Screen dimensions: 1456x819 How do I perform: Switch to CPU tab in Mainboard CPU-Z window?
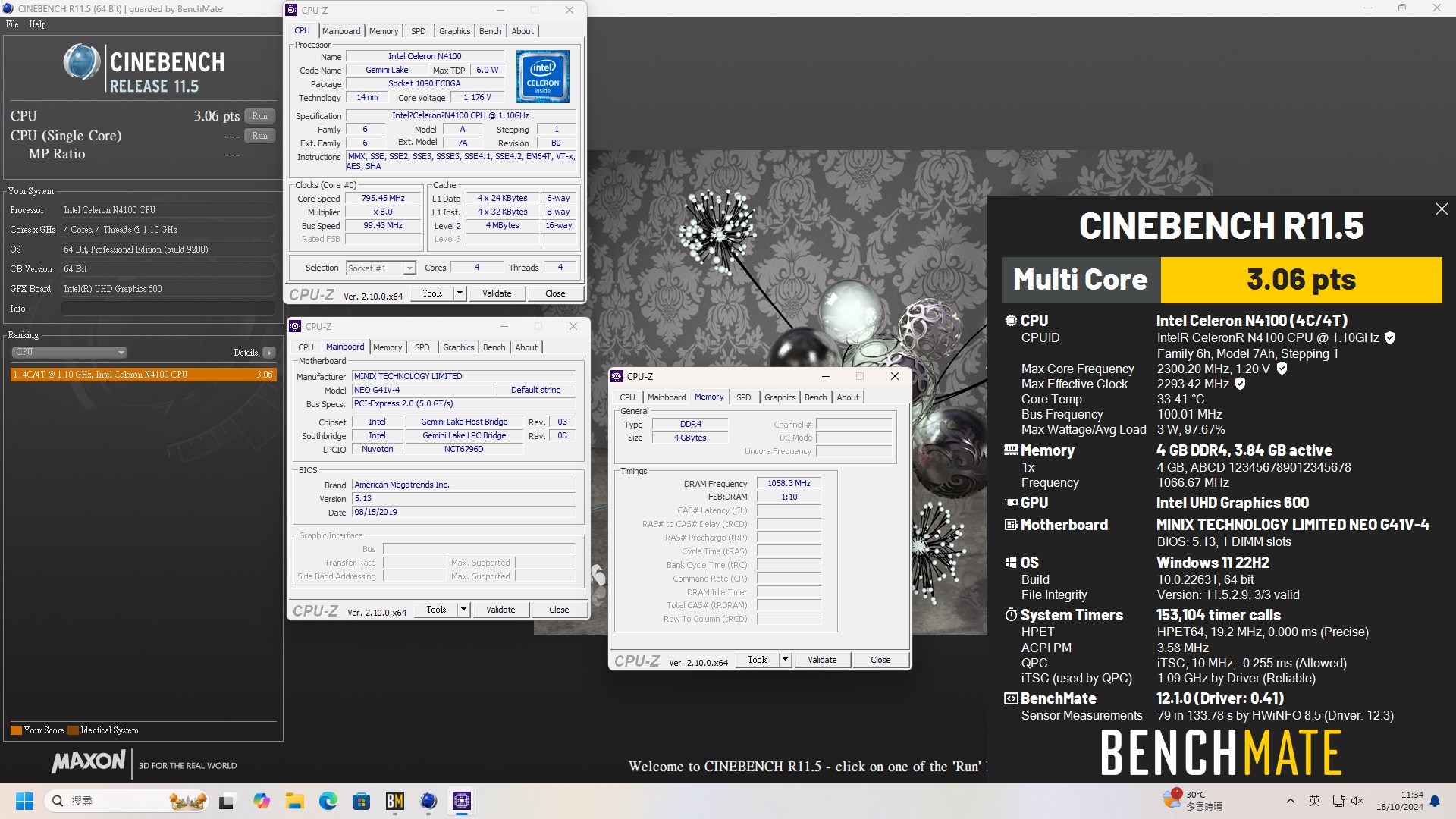point(306,347)
